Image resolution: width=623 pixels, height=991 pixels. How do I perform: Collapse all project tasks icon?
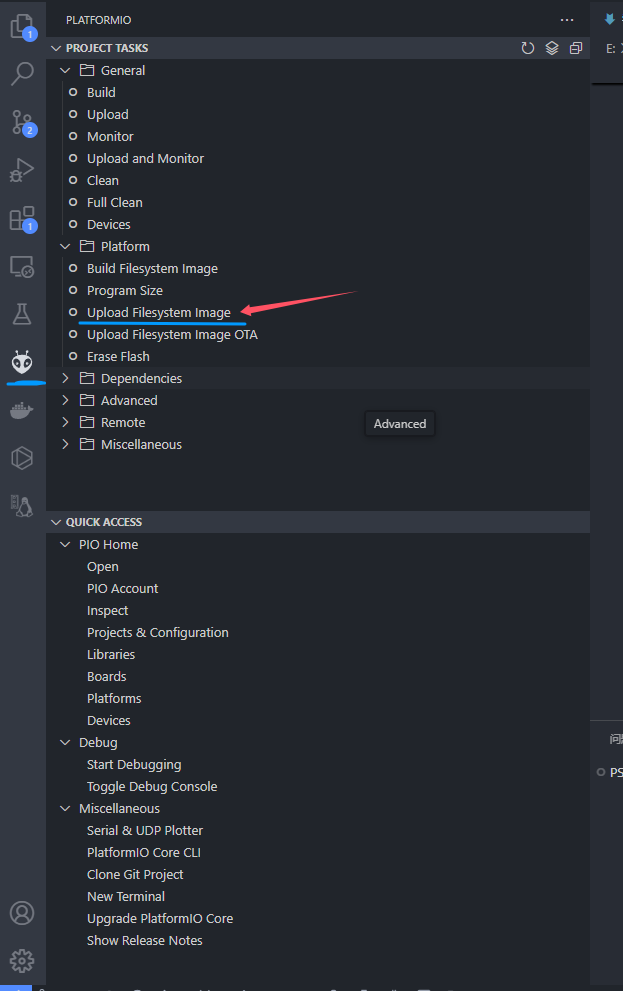click(576, 48)
